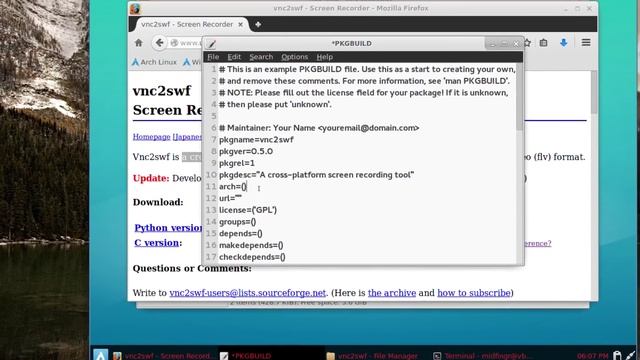Click the Firefox page vertical scrollbar
This screenshot has width=640, height=360.
pyautogui.click(x=594, y=92)
